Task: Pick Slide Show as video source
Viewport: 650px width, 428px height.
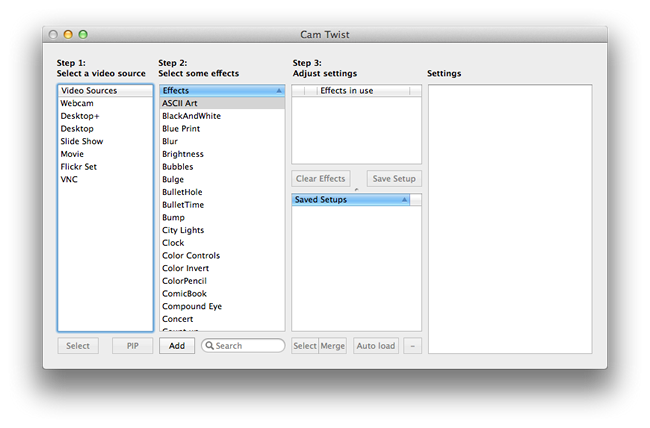Action: click(x=105, y=141)
